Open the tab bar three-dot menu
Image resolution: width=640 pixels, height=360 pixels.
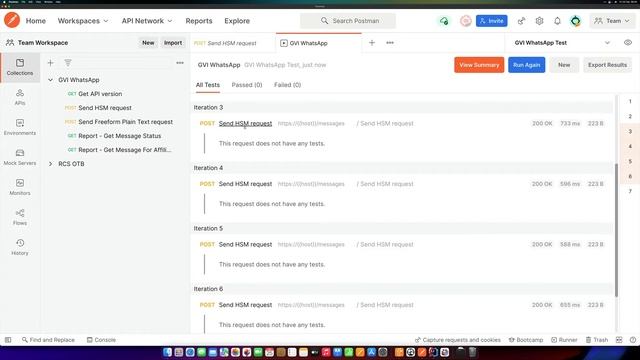390,42
